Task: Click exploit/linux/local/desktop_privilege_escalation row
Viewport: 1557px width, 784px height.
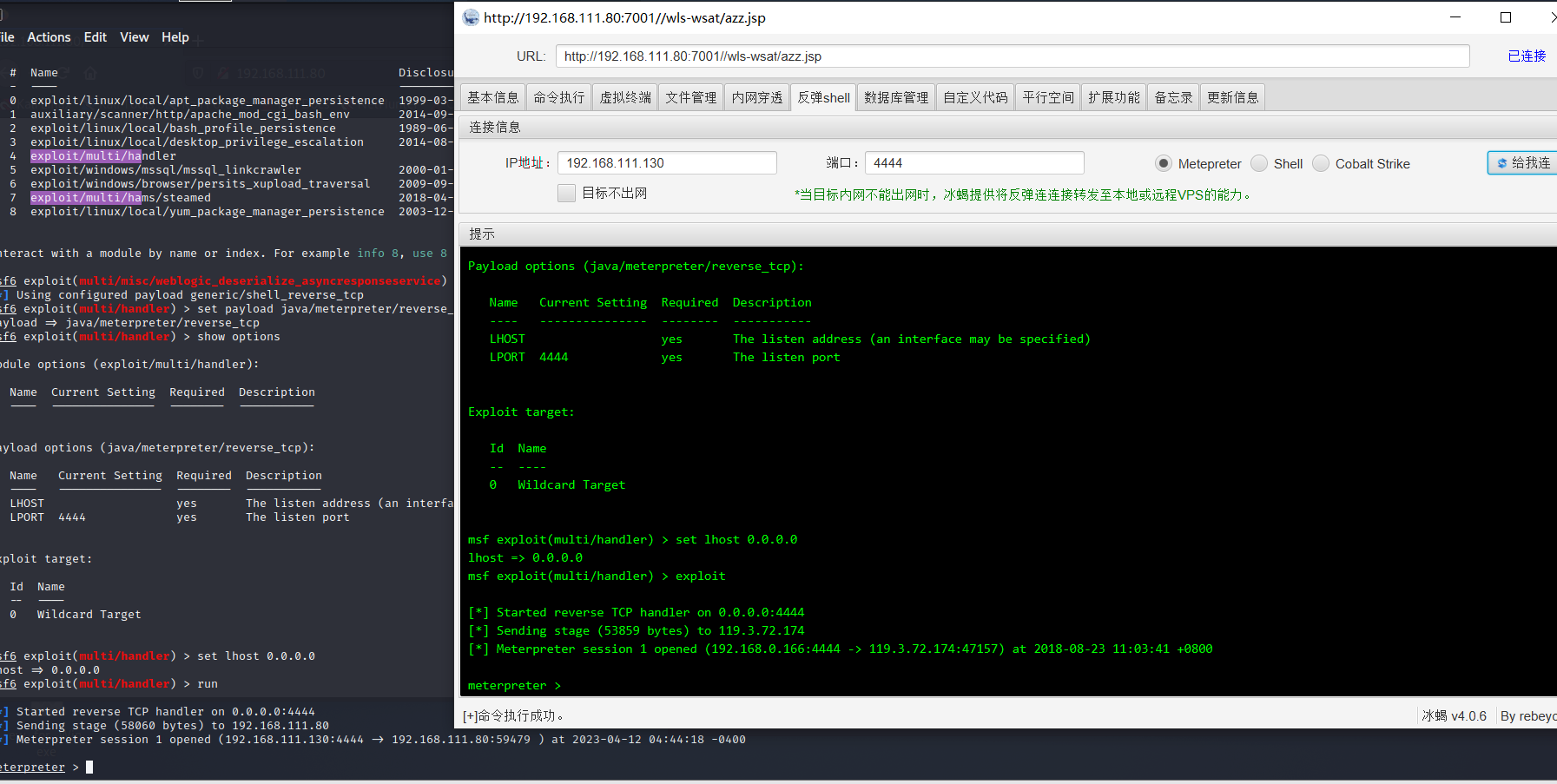Action: click(x=197, y=142)
